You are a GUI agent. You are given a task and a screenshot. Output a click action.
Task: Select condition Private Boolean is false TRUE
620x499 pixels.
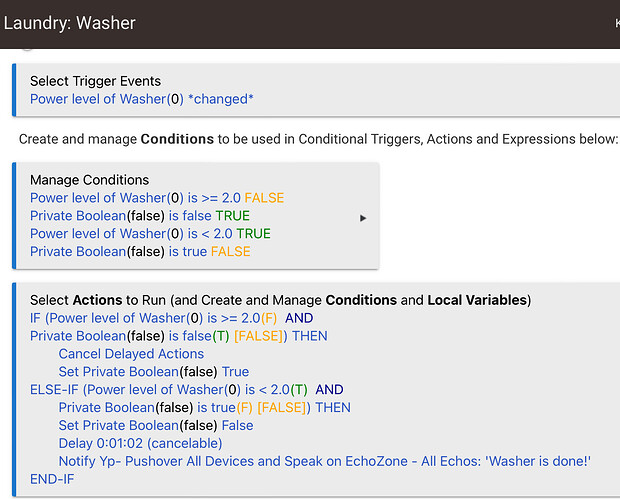coord(140,215)
